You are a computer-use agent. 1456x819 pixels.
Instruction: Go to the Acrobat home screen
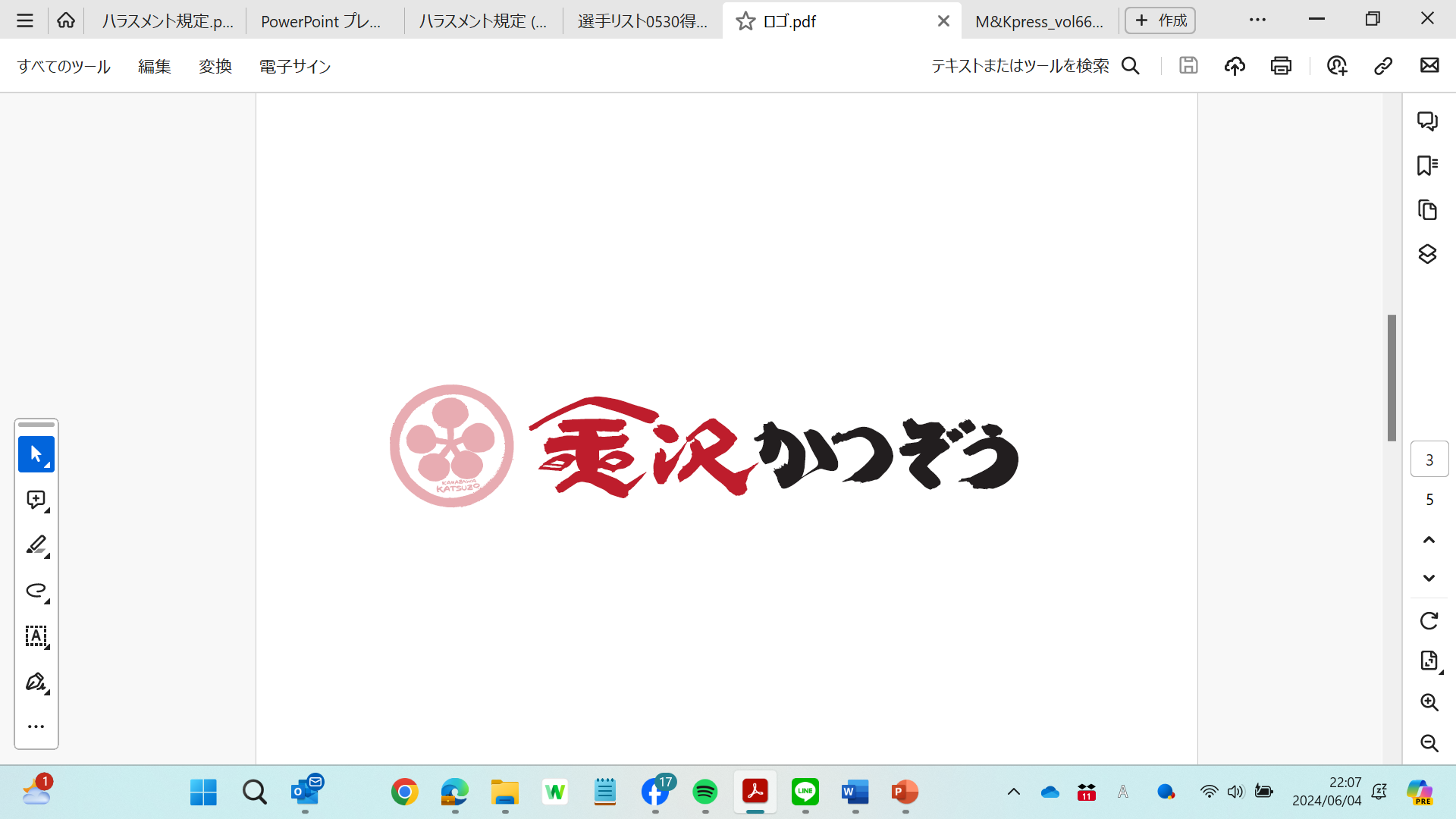pos(66,20)
